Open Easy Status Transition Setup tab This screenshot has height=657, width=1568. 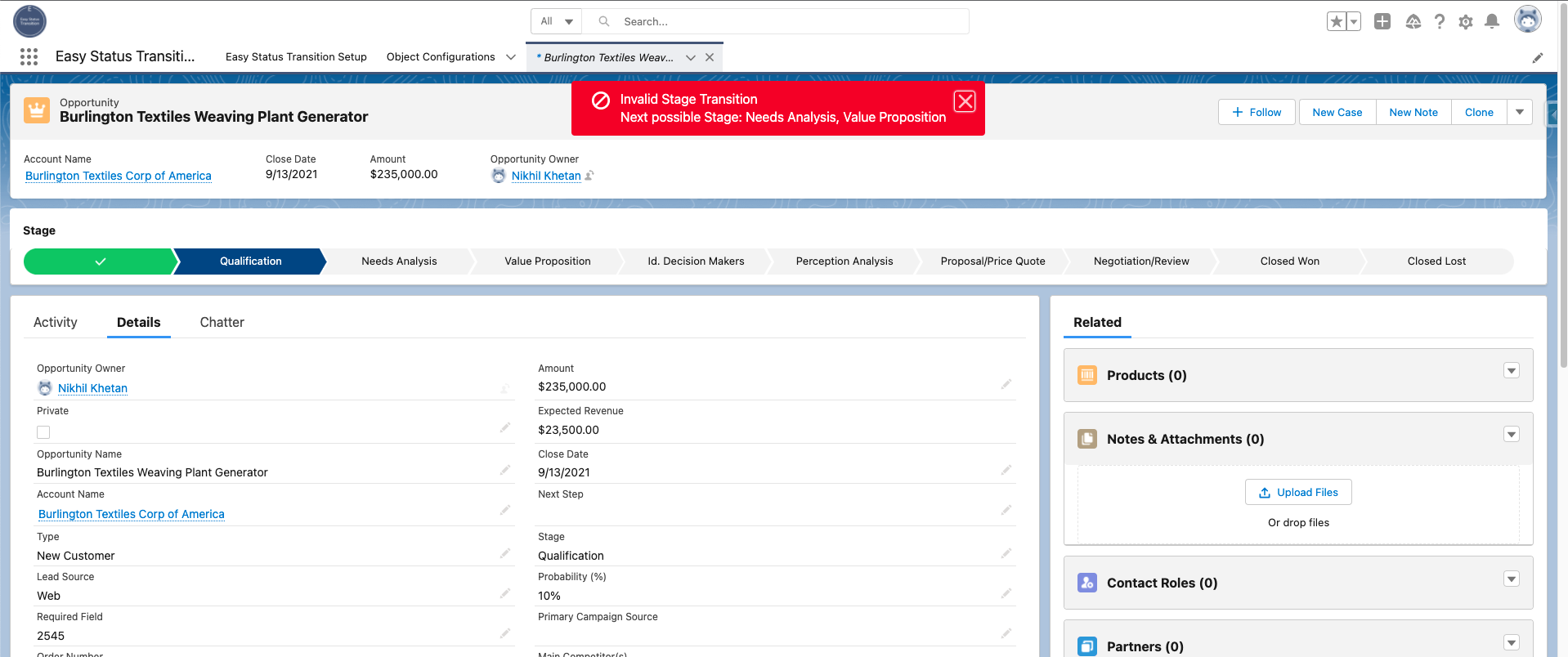tap(296, 57)
